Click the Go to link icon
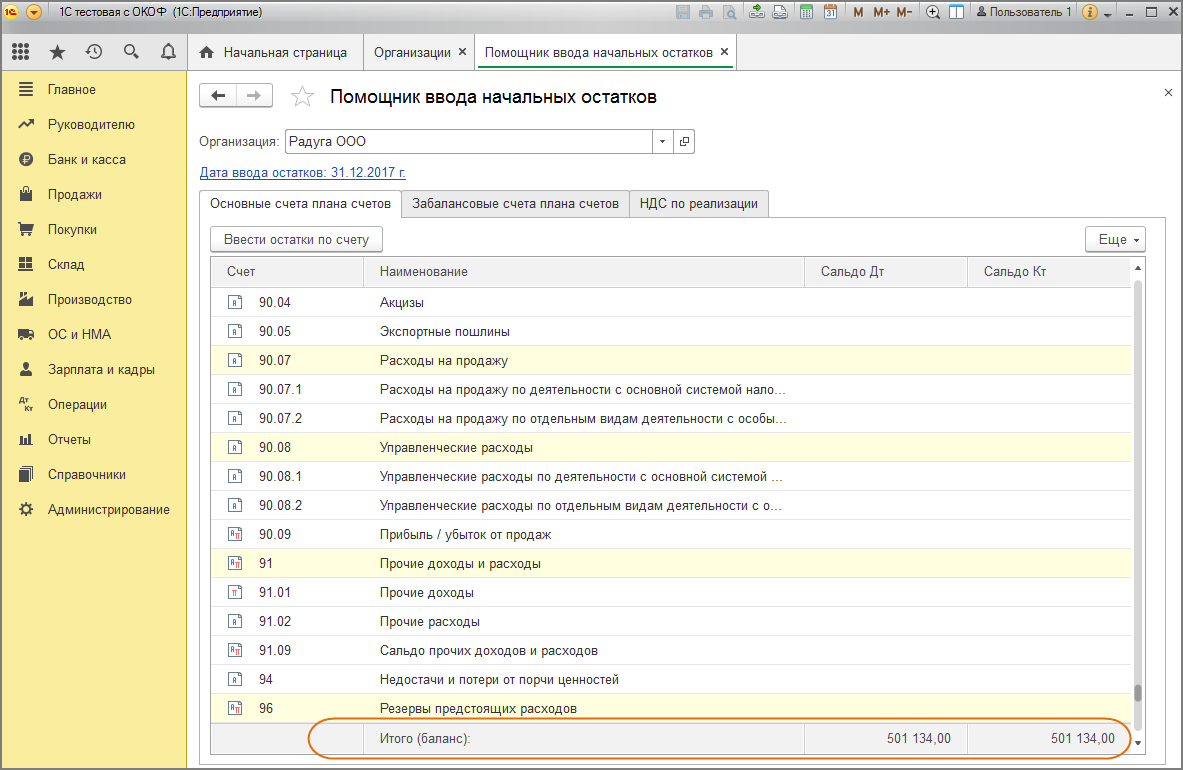The image size is (1183, 770). point(780,12)
